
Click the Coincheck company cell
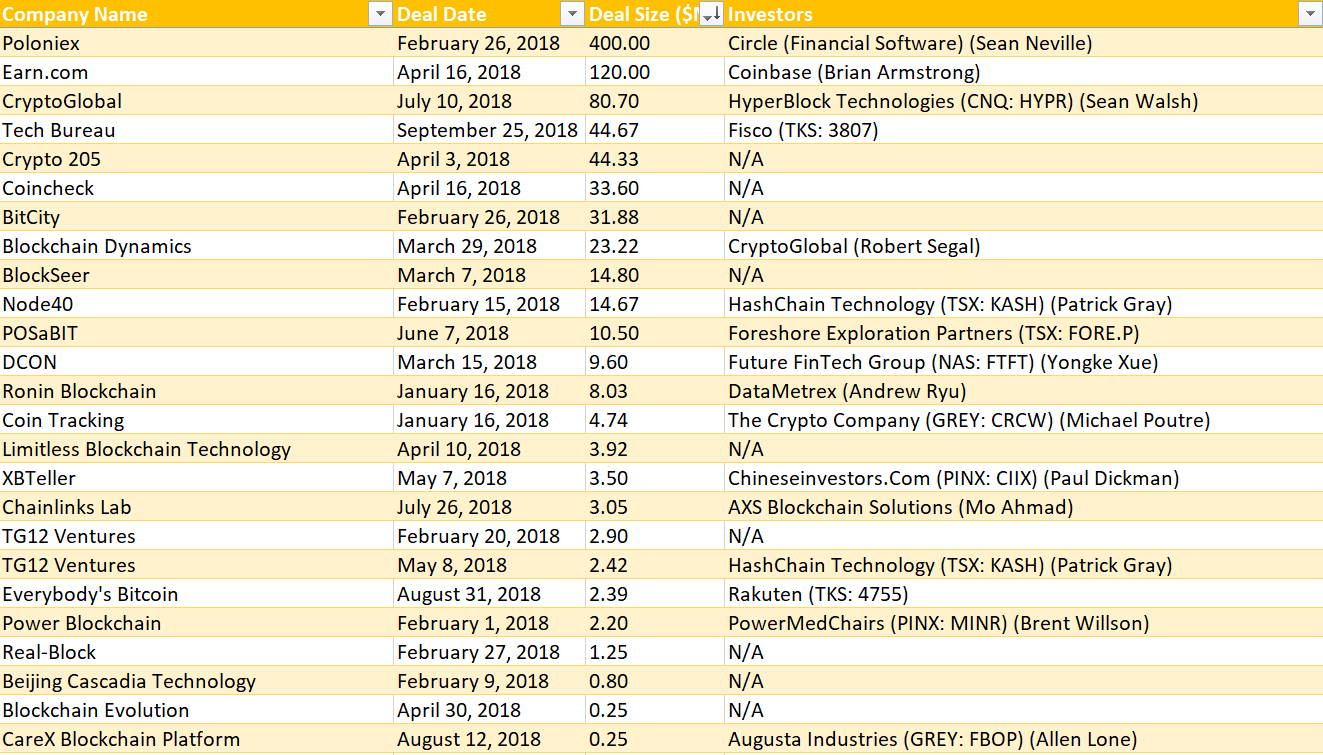197,188
